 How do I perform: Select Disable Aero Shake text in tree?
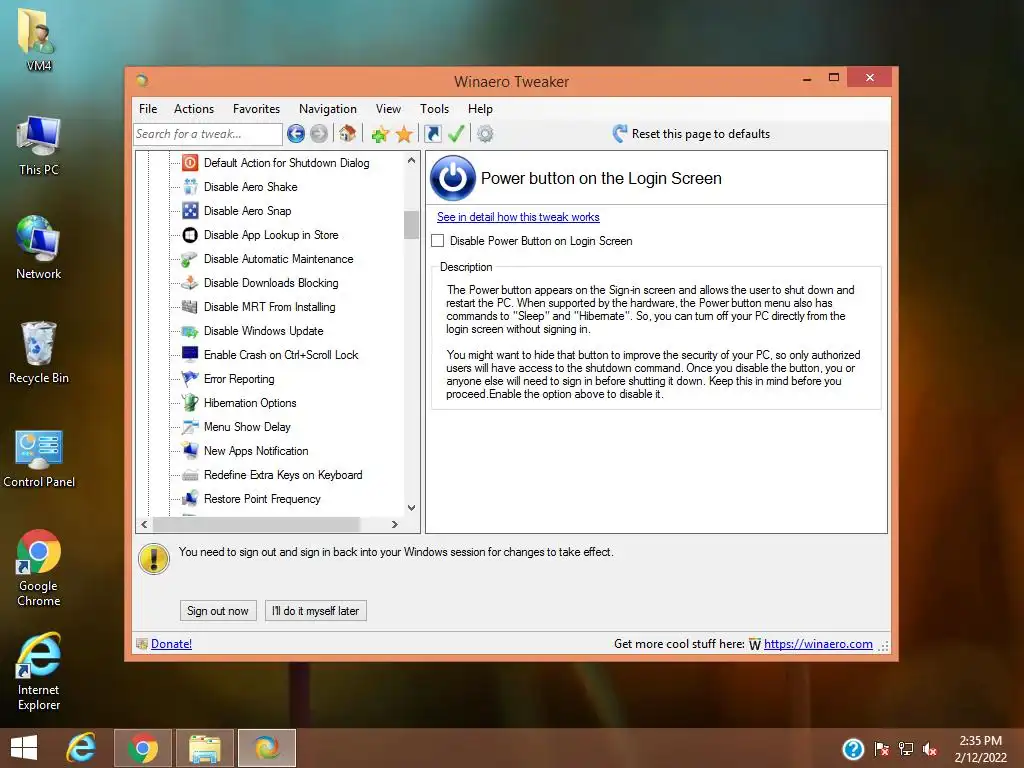(250, 187)
